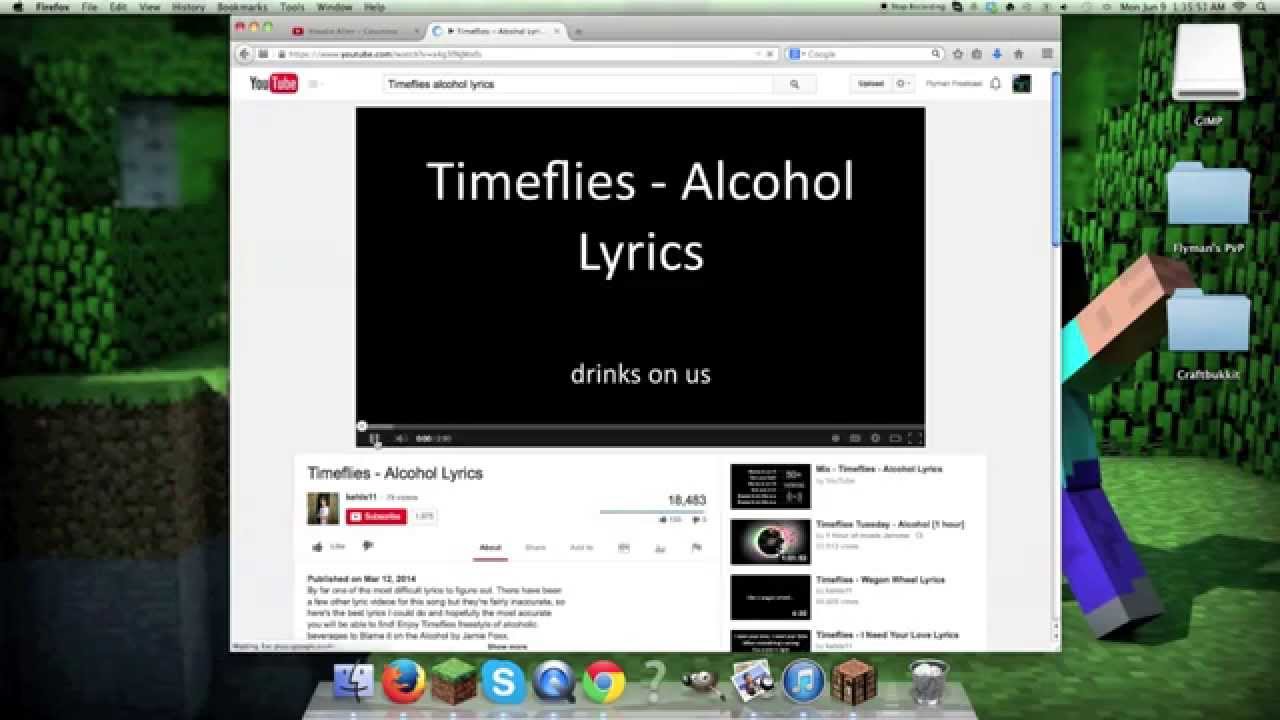
Task: Stop page loading with X button
Action: 769,54
